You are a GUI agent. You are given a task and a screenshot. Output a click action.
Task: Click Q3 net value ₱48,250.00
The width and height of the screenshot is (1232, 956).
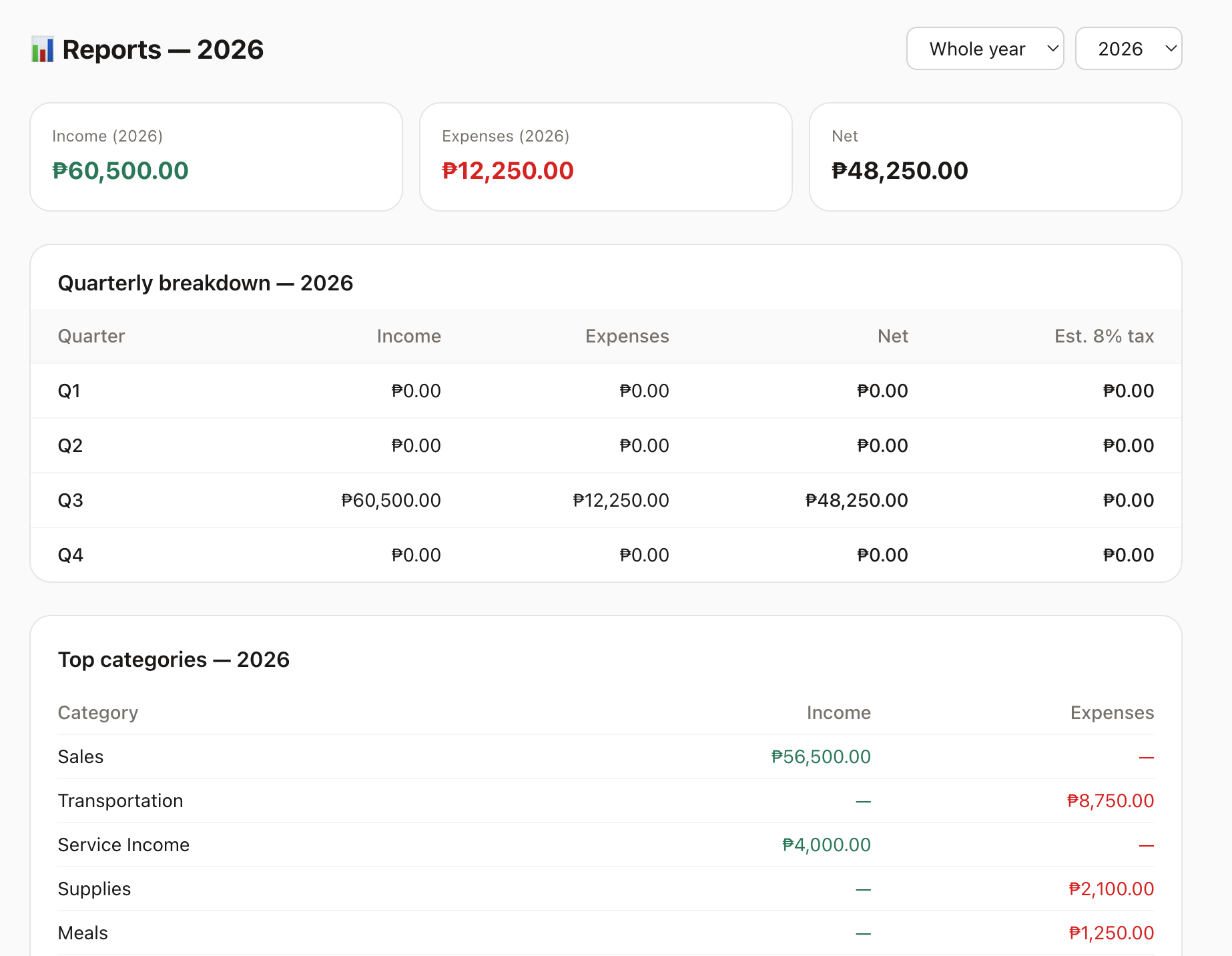click(857, 500)
